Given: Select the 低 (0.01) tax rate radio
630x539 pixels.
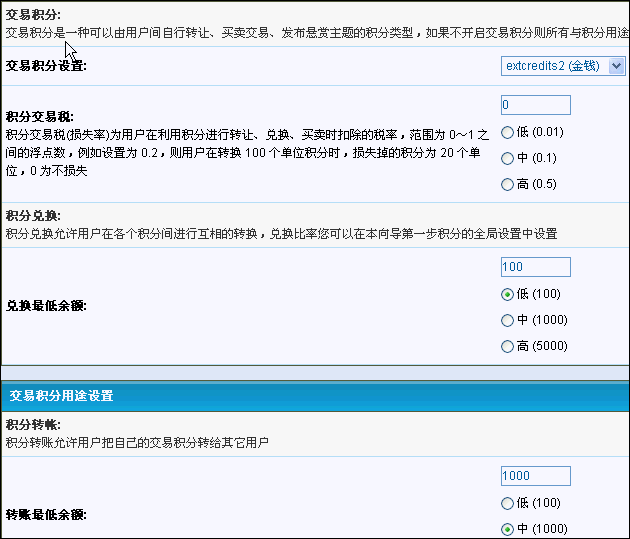Looking at the screenshot, I should 508,132.
